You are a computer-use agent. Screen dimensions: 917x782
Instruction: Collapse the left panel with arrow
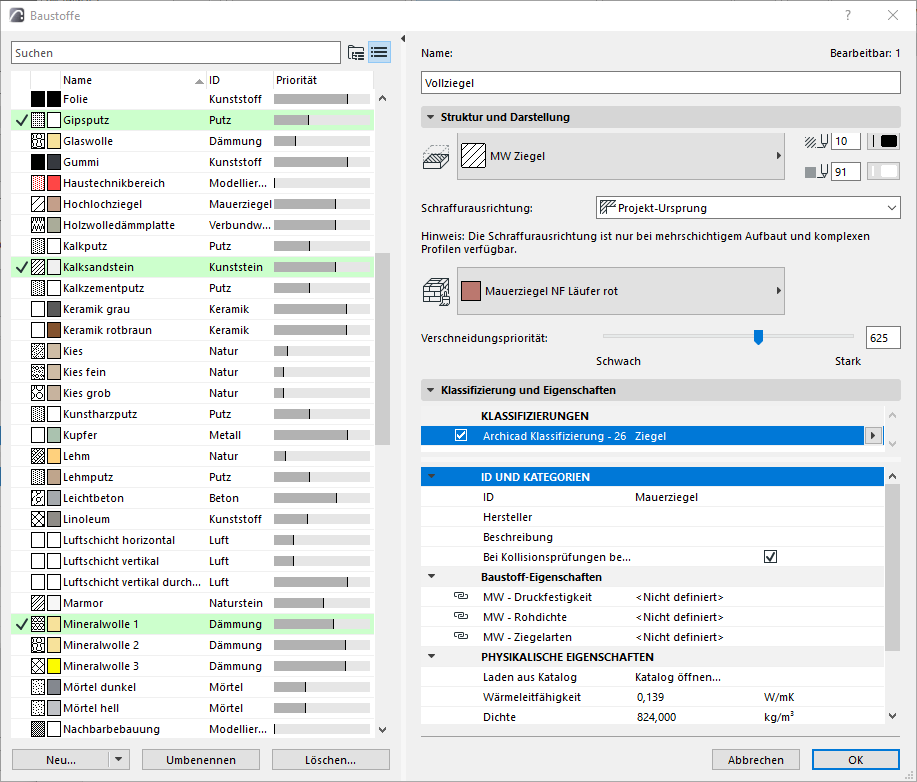tap(403, 40)
